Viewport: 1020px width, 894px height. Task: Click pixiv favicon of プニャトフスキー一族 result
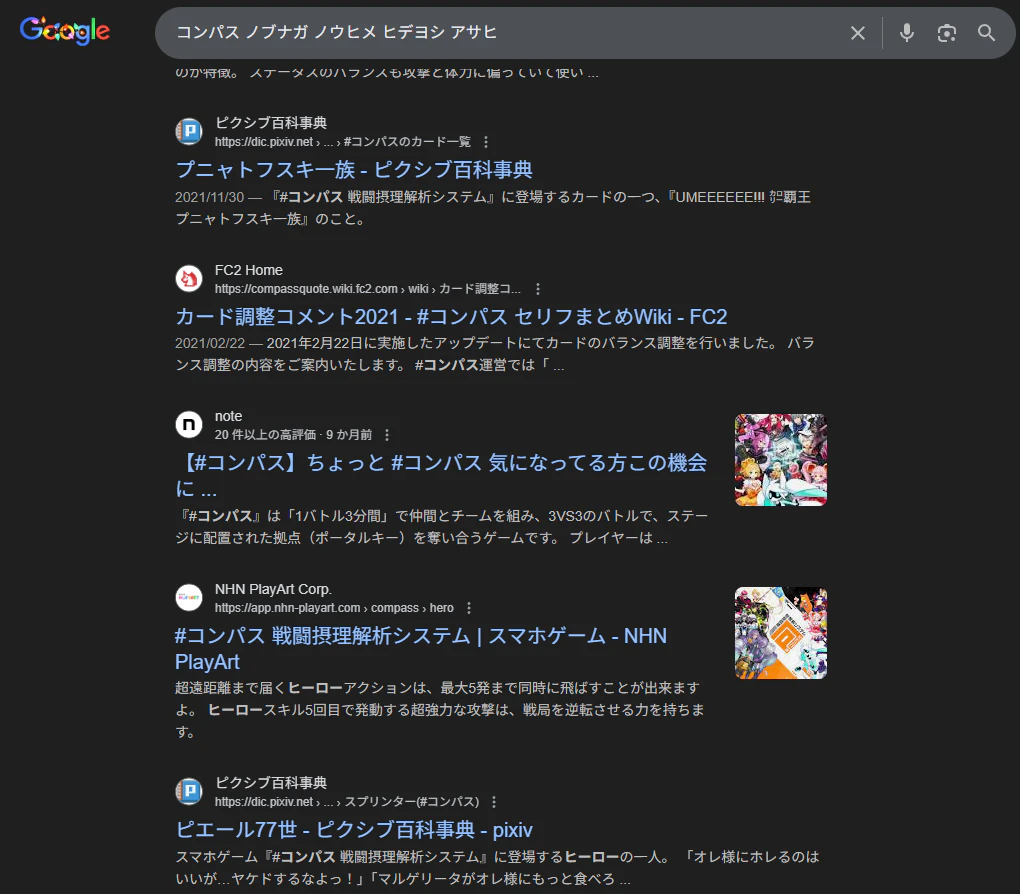click(x=189, y=131)
